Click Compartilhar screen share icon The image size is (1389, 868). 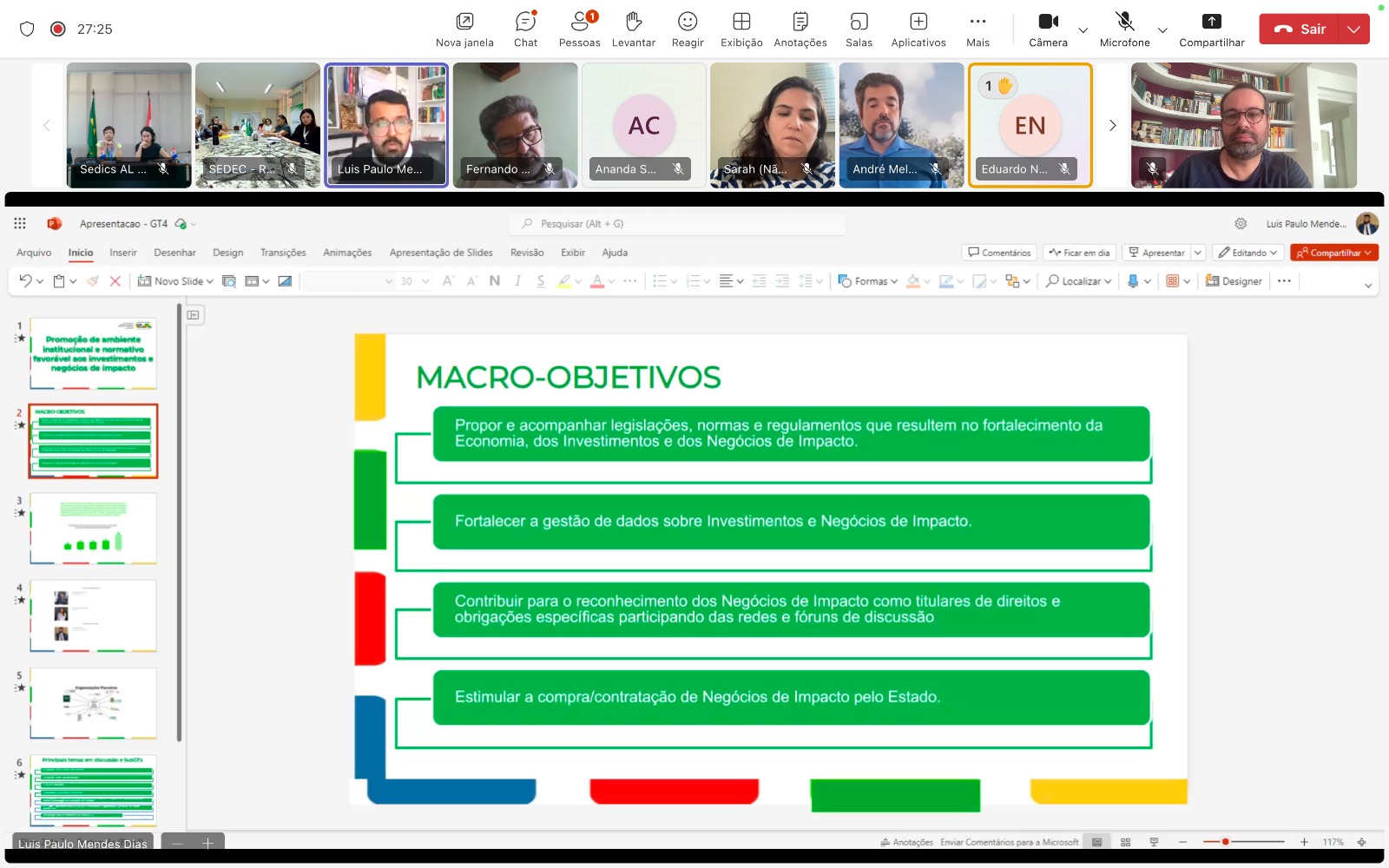(1211, 29)
